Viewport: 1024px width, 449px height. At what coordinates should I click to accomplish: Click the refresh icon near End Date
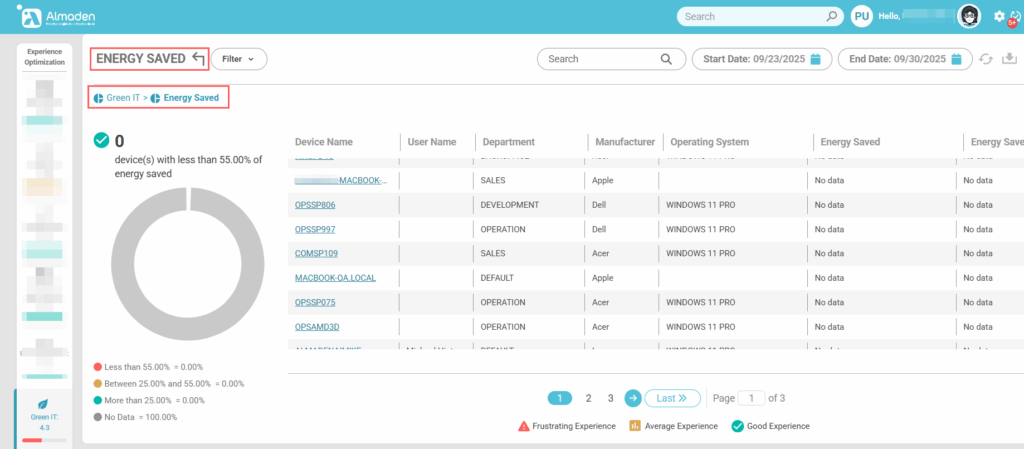986,59
